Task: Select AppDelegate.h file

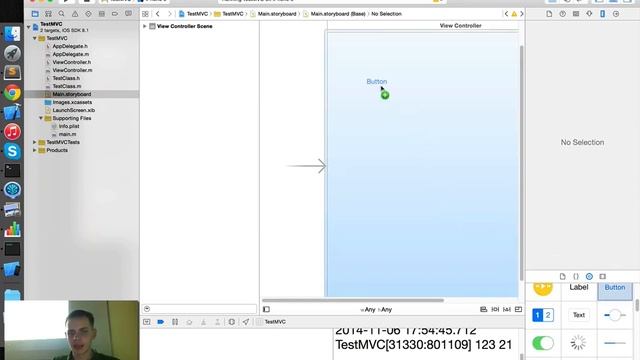Action: tap(70, 46)
